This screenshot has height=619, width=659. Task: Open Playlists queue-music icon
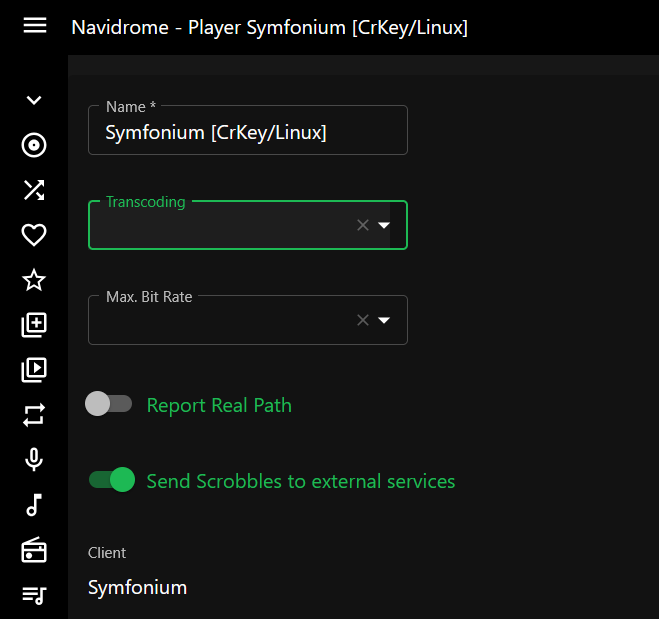(x=34, y=595)
